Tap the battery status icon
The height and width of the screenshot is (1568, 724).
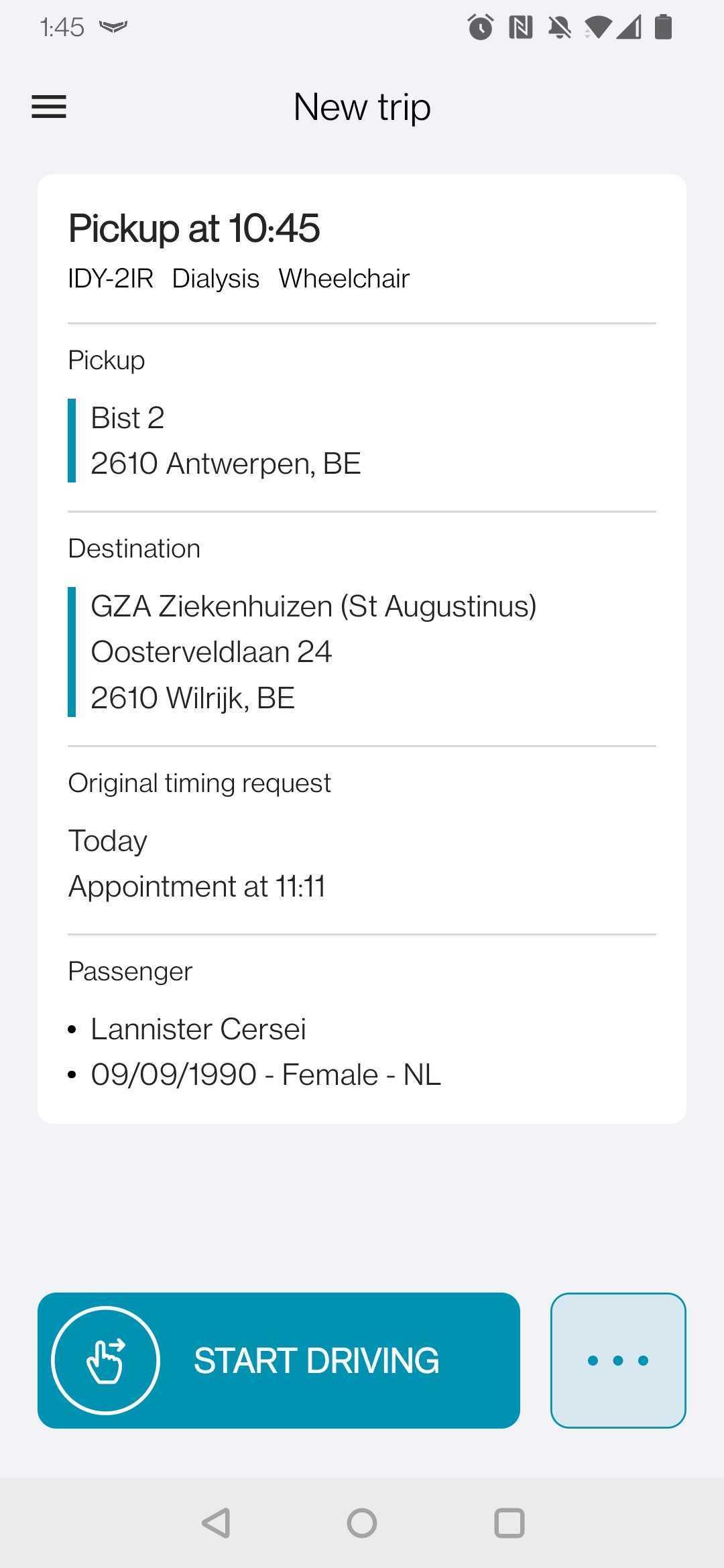pyautogui.click(x=663, y=27)
